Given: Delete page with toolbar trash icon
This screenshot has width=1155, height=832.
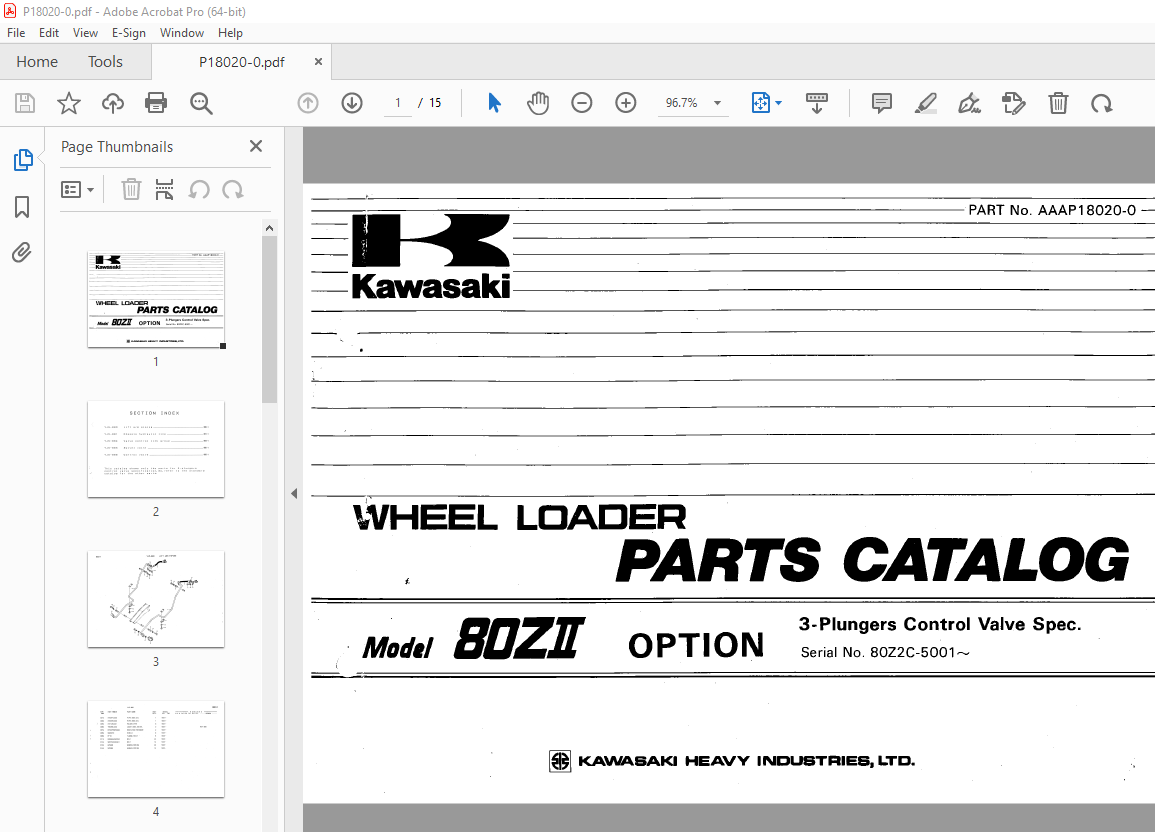Looking at the screenshot, I should [1059, 103].
